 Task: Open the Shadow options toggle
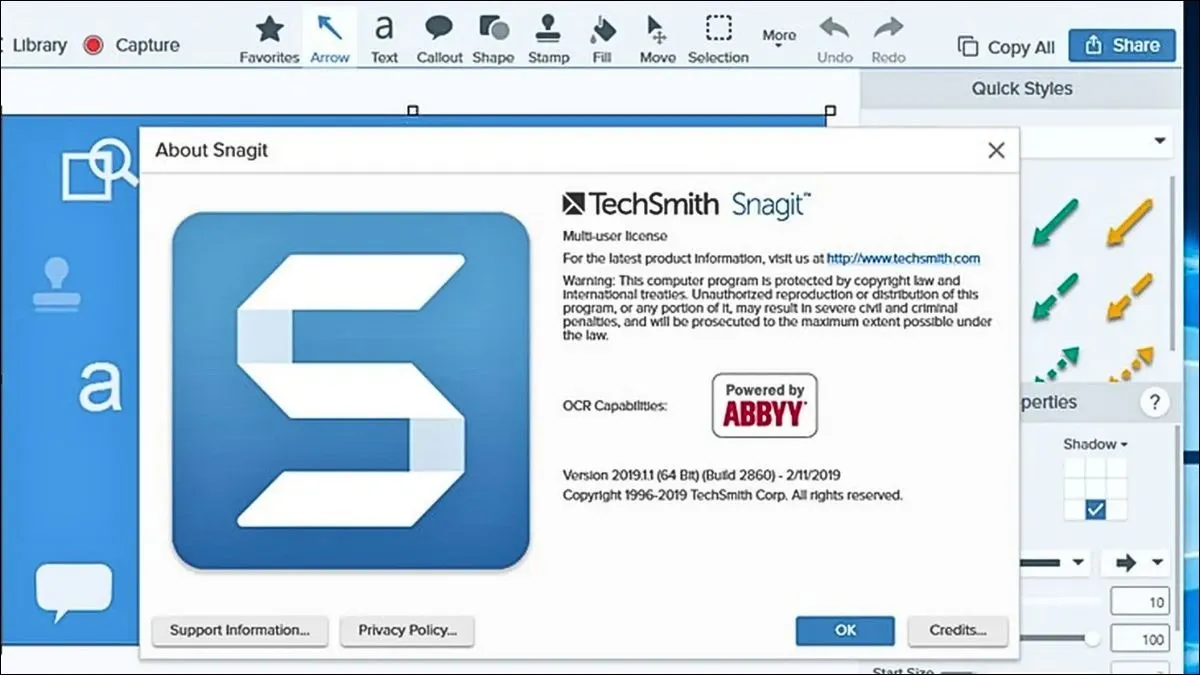click(1092, 444)
